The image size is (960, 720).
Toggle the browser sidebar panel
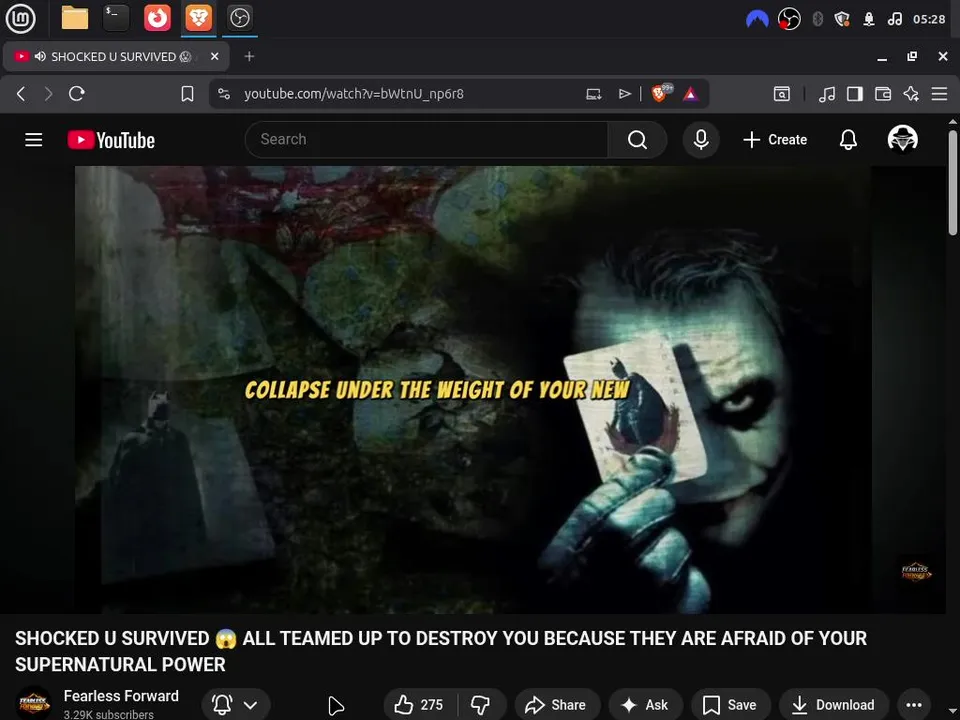(x=855, y=94)
